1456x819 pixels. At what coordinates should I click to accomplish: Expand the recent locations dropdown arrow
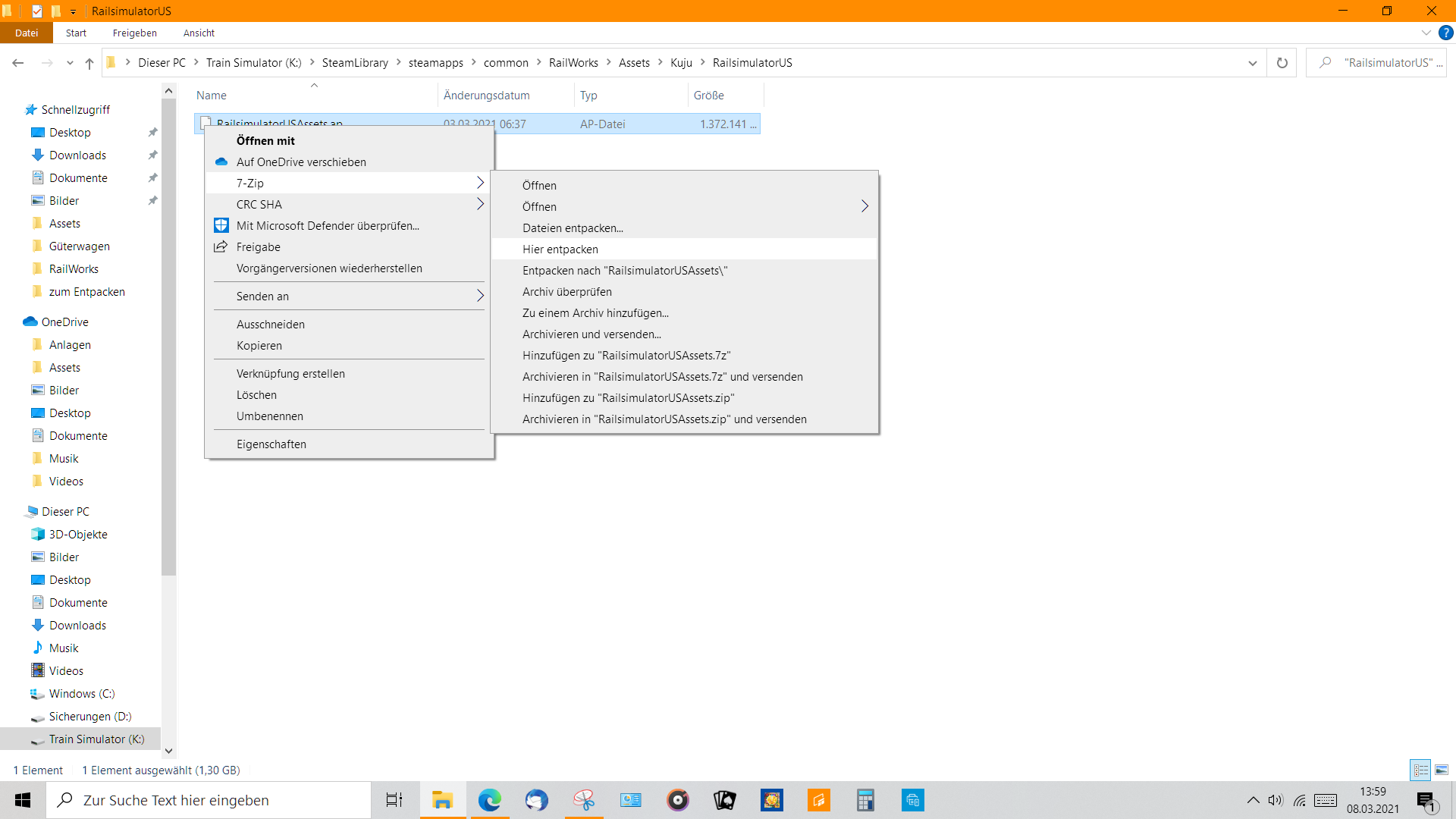[x=70, y=63]
